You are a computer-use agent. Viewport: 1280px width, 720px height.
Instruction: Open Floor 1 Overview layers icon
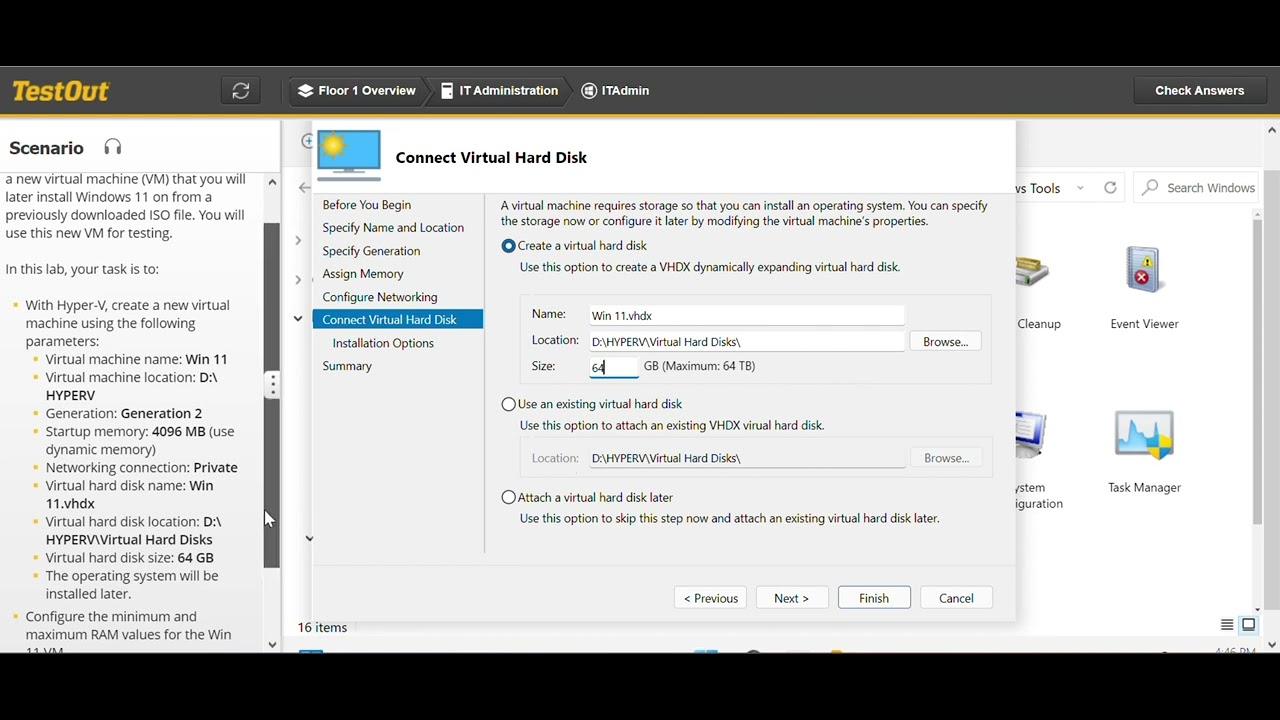306,91
